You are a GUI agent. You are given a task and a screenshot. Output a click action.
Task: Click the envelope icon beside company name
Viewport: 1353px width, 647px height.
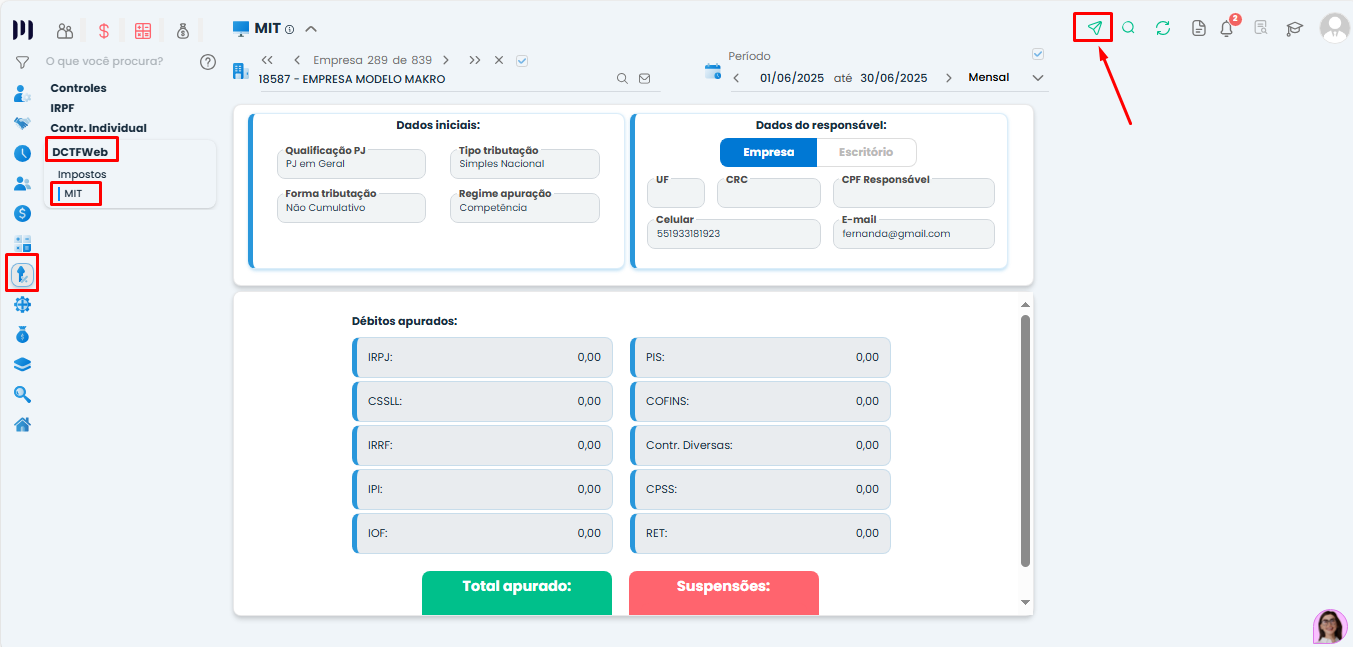click(x=644, y=78)
